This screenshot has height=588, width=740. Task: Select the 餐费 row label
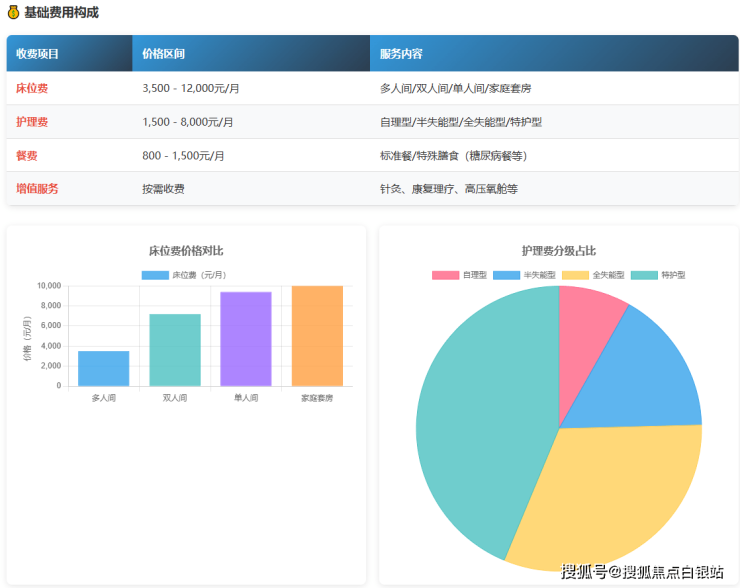(27, 156)
